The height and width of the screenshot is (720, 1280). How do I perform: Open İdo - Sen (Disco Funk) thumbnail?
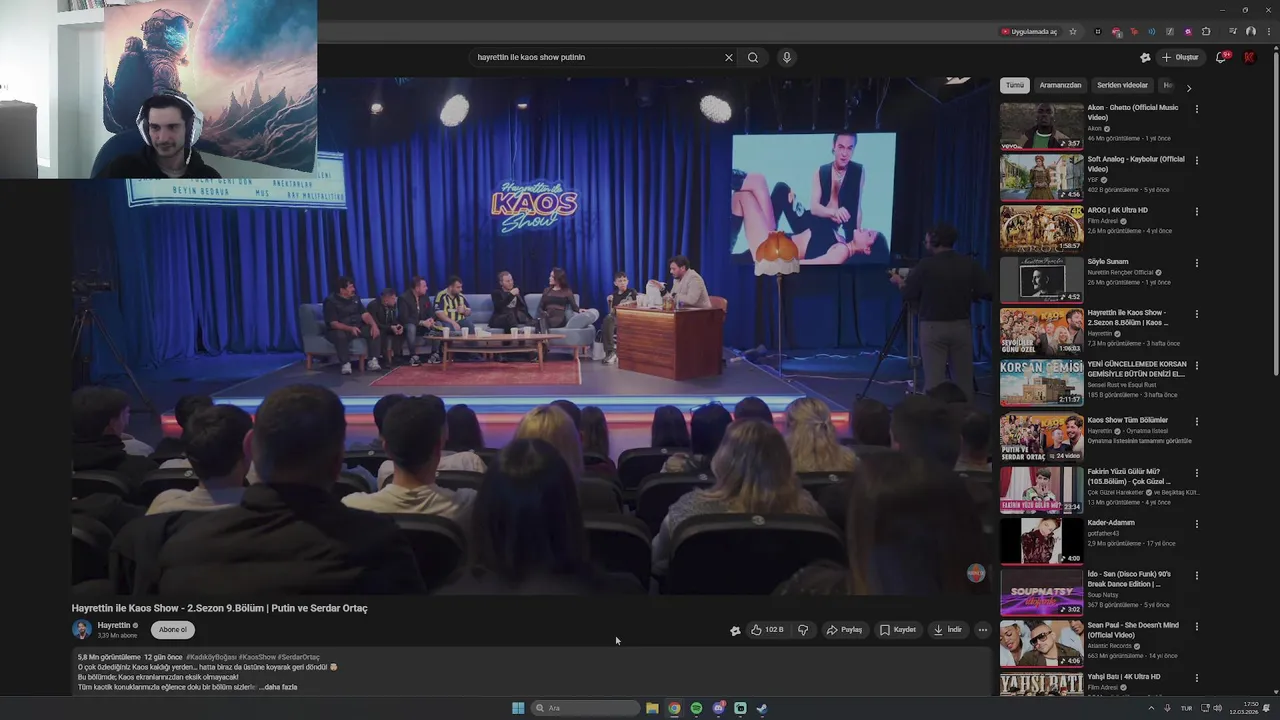[1041, 592]
